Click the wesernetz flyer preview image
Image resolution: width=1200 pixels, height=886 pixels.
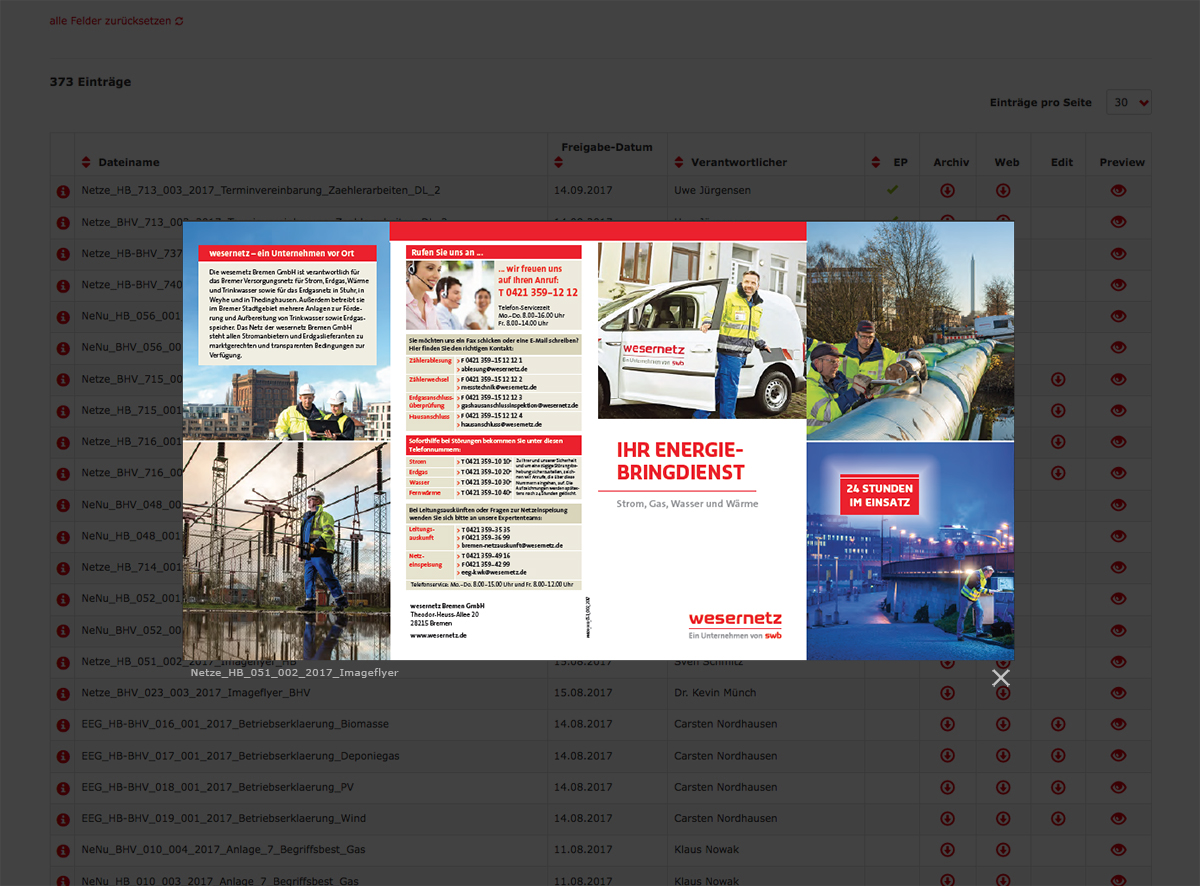598,440
